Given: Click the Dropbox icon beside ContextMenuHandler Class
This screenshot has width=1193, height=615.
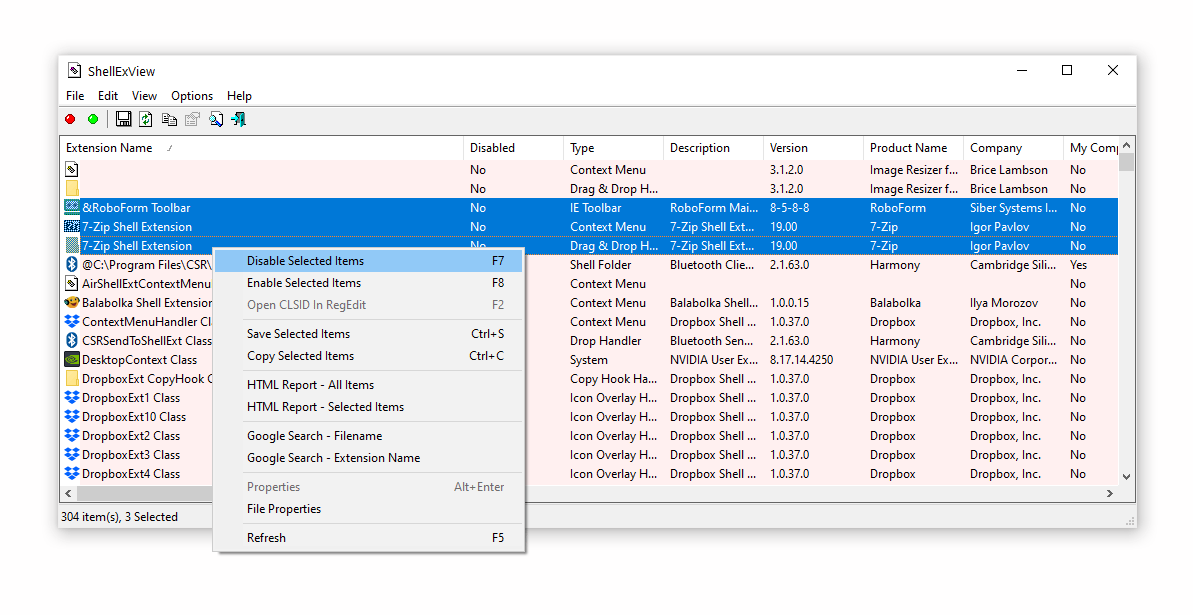Looking at the screenshot, I should click(72, 321).
